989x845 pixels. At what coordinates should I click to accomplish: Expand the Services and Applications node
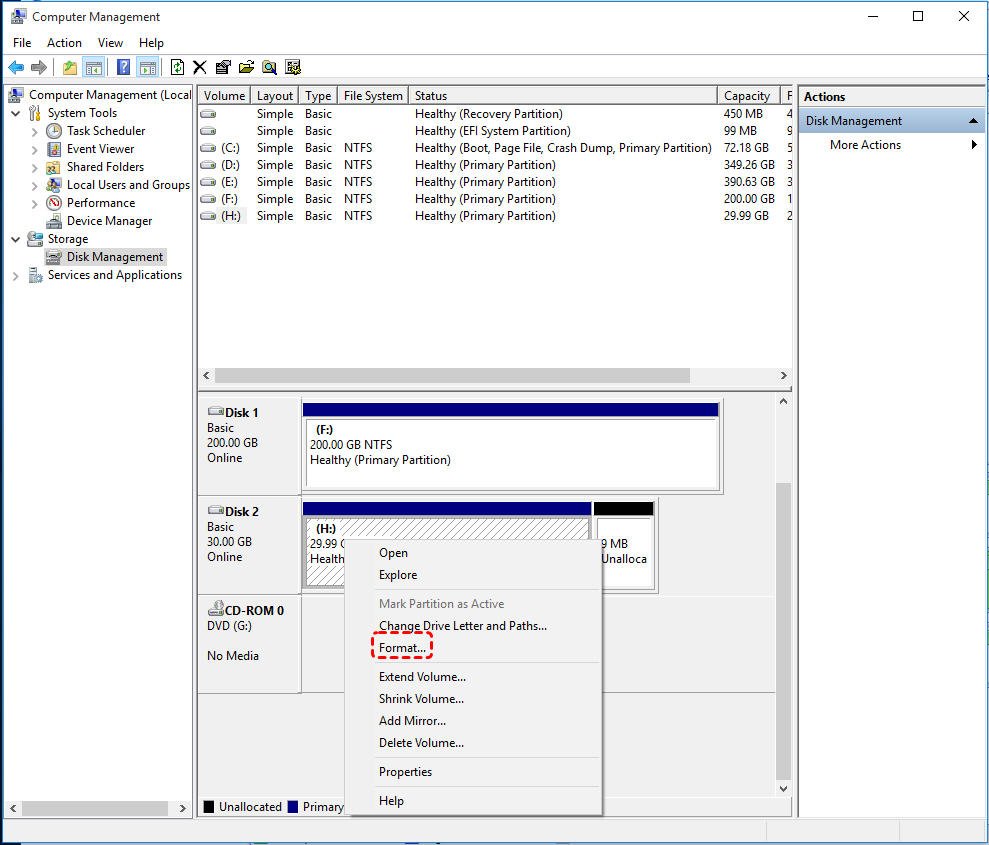pyautogui.click(x=16, y=276)
